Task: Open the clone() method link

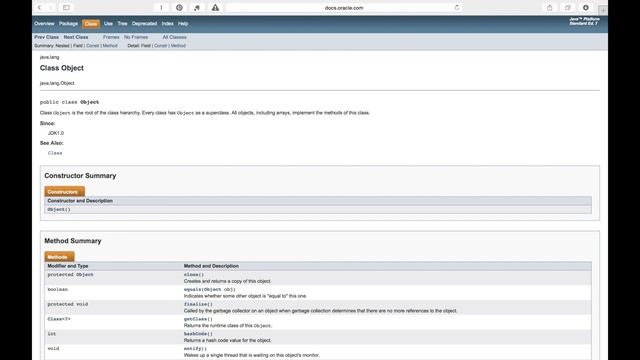Action: tap(193, 275)
